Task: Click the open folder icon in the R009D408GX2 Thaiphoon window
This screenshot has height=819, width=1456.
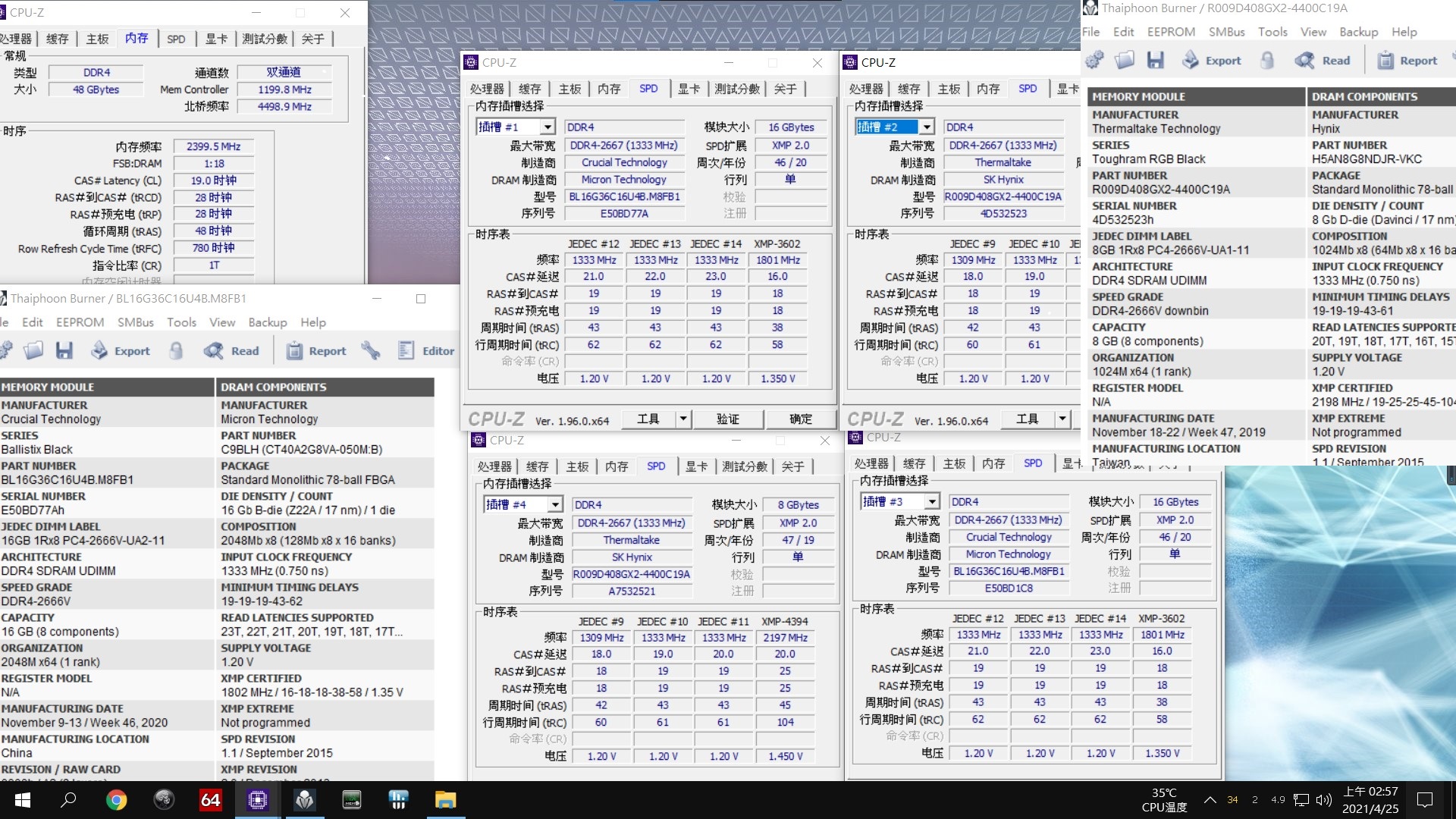Action: coord(1125,60)
